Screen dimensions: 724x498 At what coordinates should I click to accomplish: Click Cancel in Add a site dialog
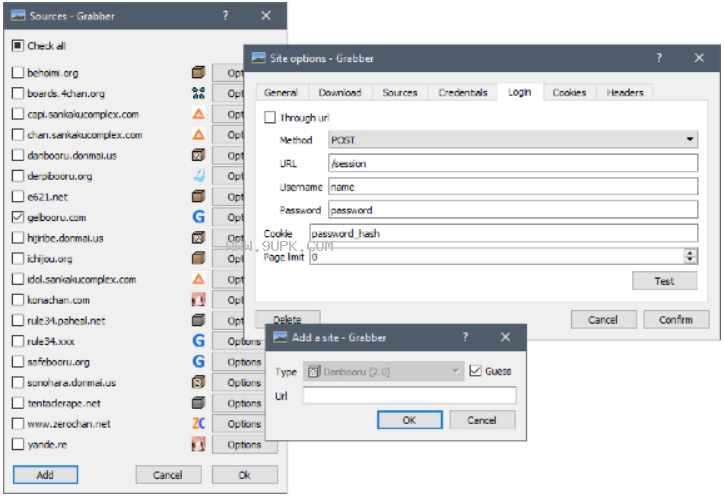(x=482, y=420)
